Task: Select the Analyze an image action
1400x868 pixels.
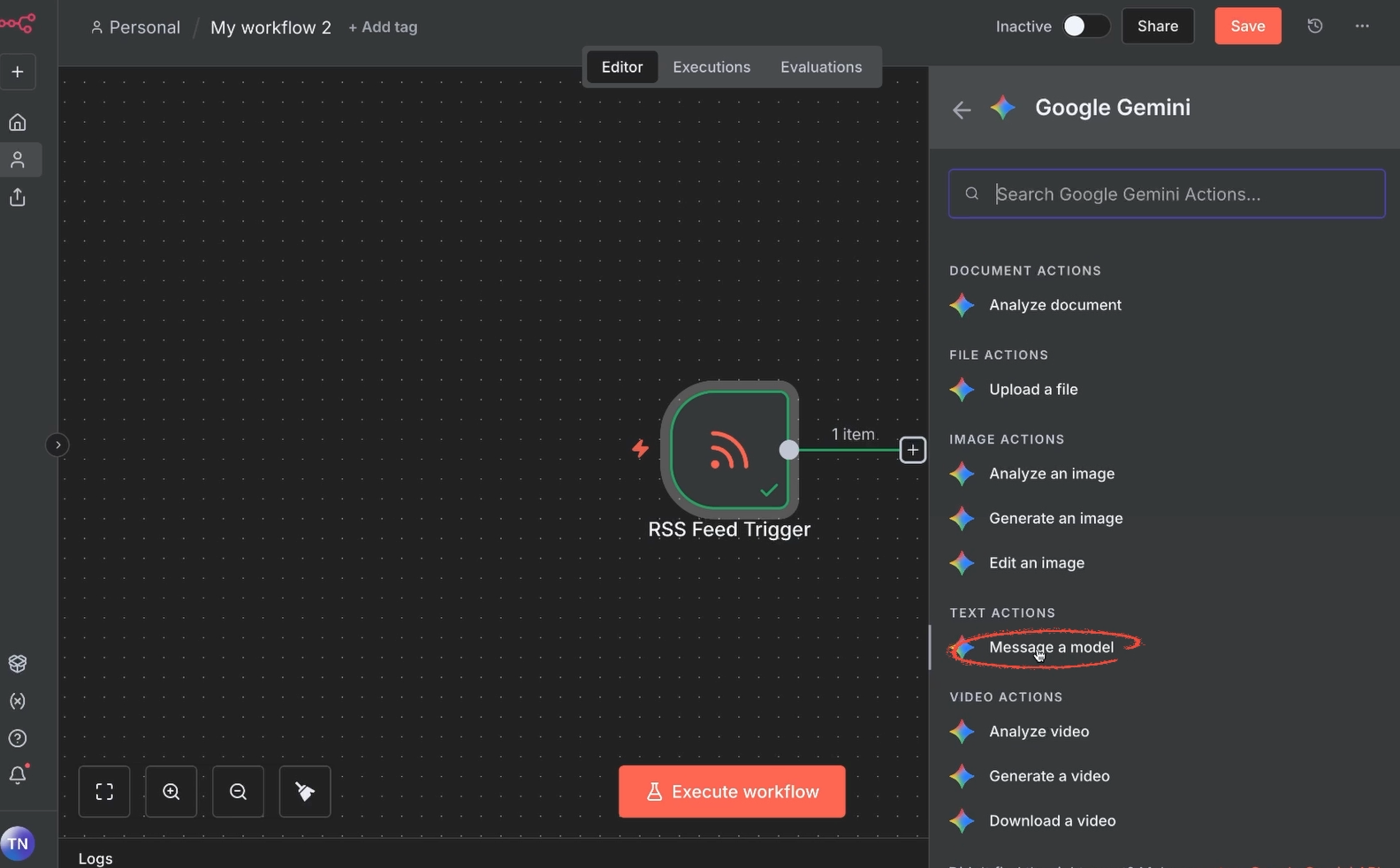Action: (1052, 474)
